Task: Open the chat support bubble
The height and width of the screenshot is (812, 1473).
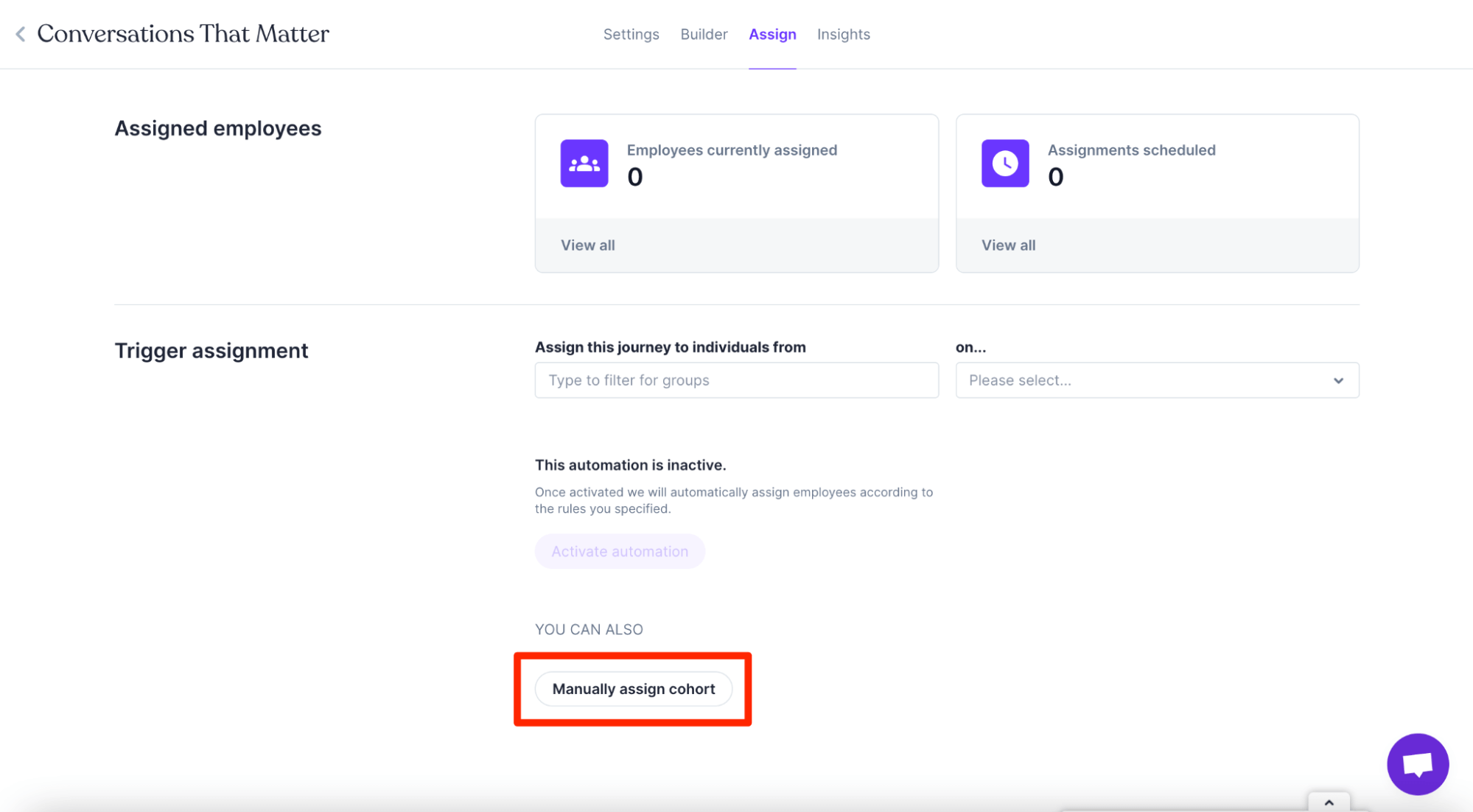Action: (1417, 764)
